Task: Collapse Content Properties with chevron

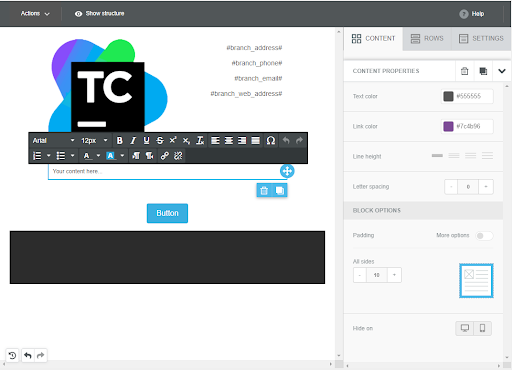Action: (502, 71)
